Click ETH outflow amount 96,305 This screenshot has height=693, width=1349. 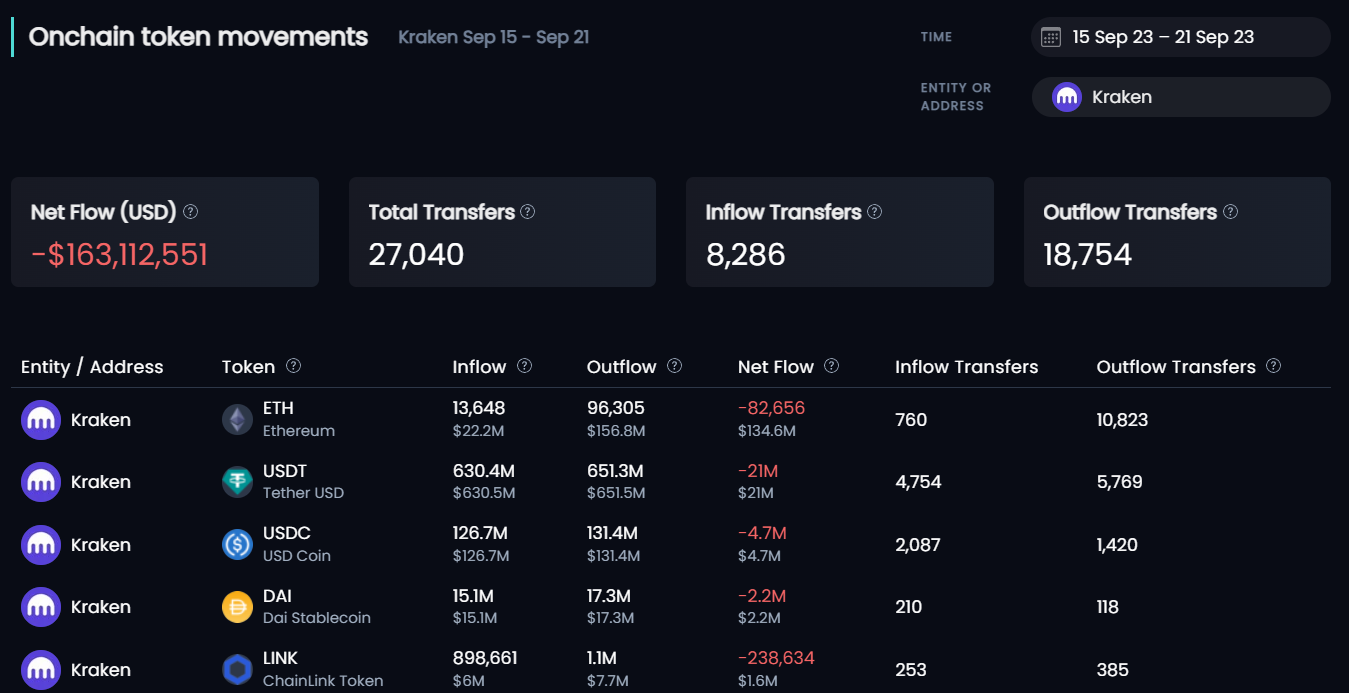[616, 408]
